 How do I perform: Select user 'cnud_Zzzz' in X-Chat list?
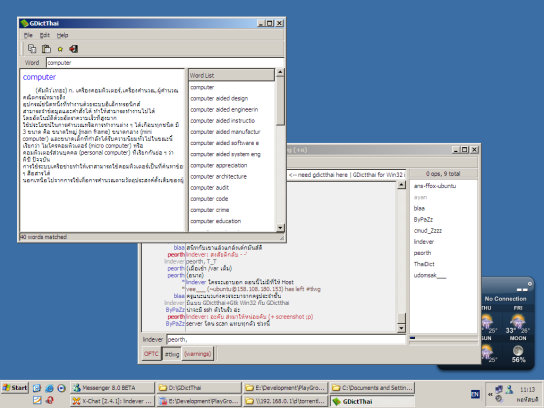[x=428, y=231]
